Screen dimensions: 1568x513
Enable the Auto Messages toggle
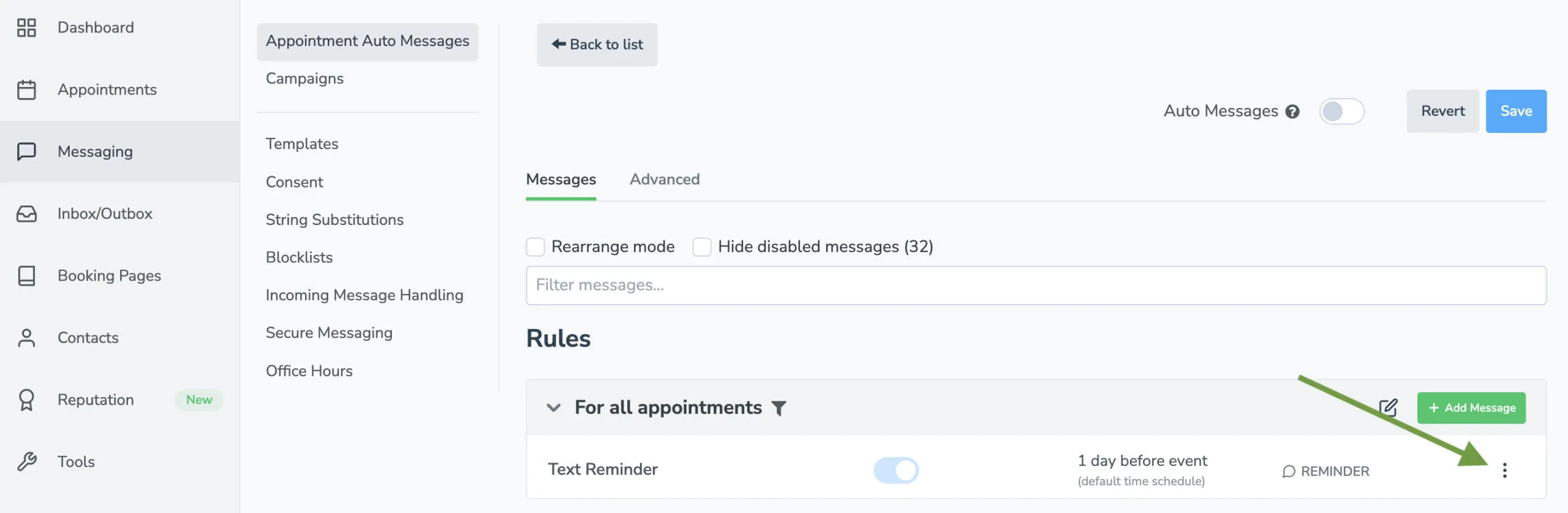(x=1342, y=112)
